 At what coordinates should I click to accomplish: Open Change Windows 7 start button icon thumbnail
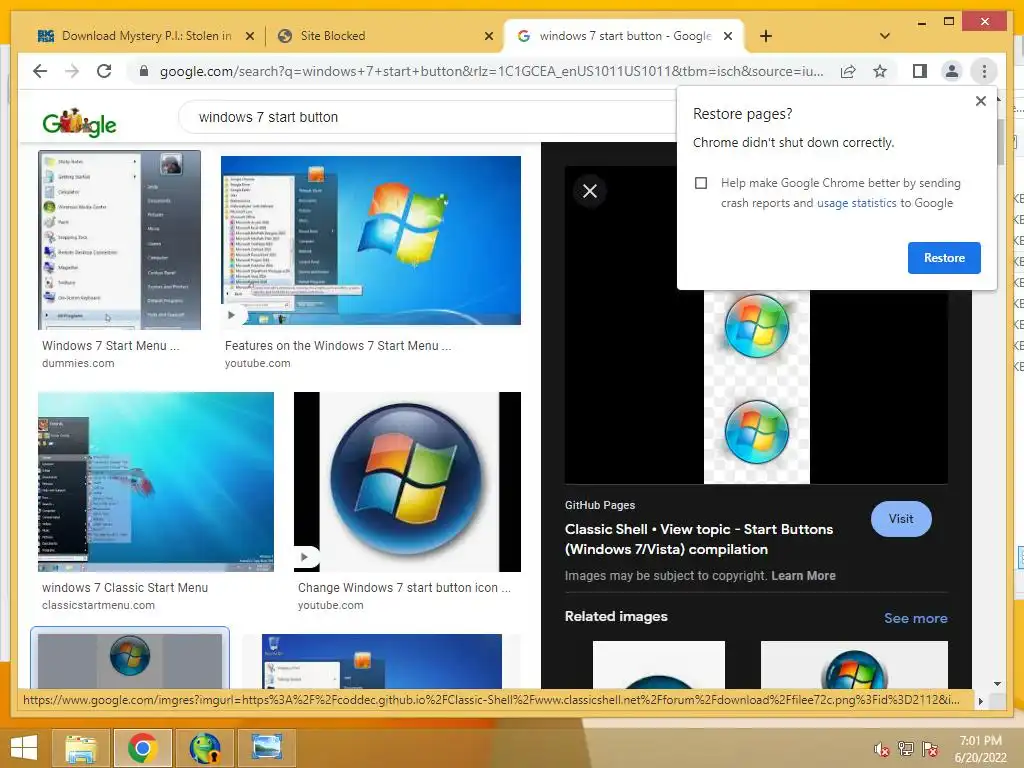pyautogui.click(x=408, y=482)
